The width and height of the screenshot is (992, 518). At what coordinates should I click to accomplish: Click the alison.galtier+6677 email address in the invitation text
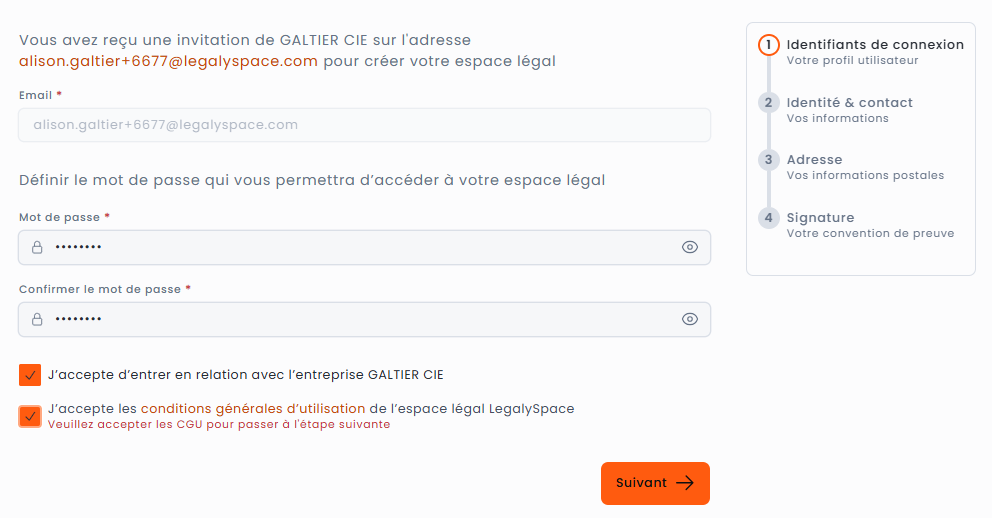(168, 61)
